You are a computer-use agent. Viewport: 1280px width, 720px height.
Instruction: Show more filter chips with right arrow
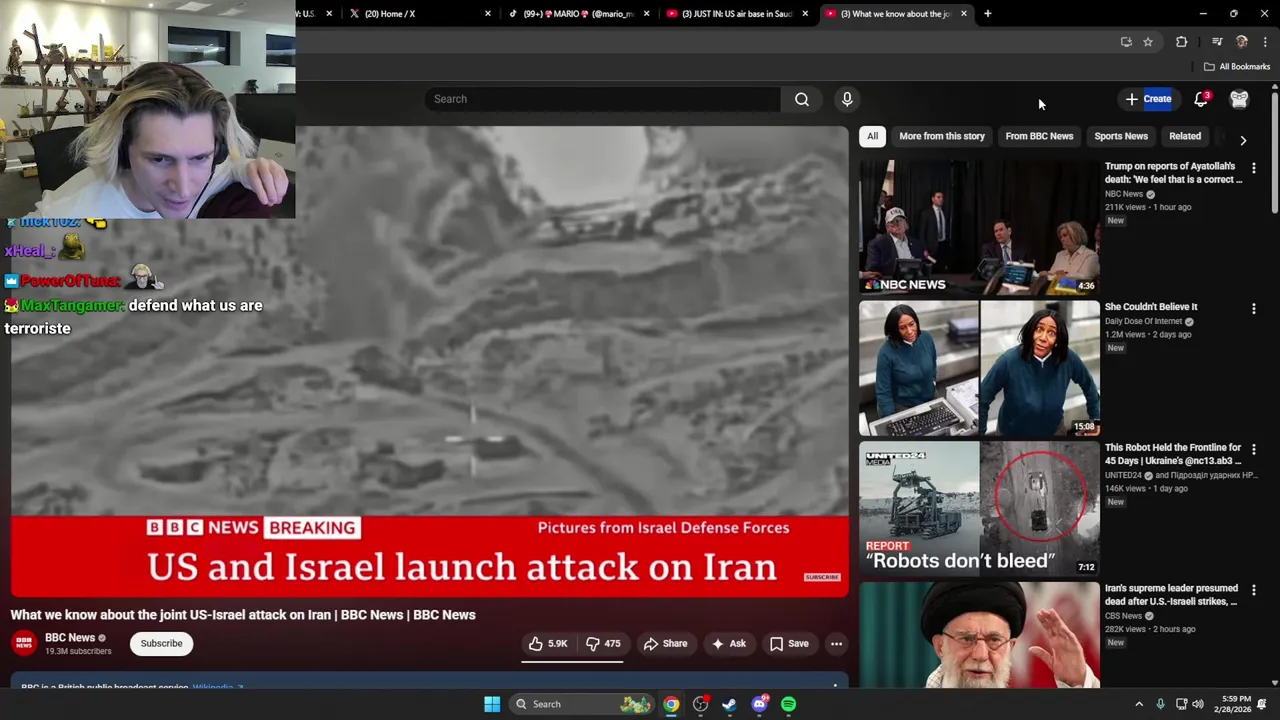1243,140
